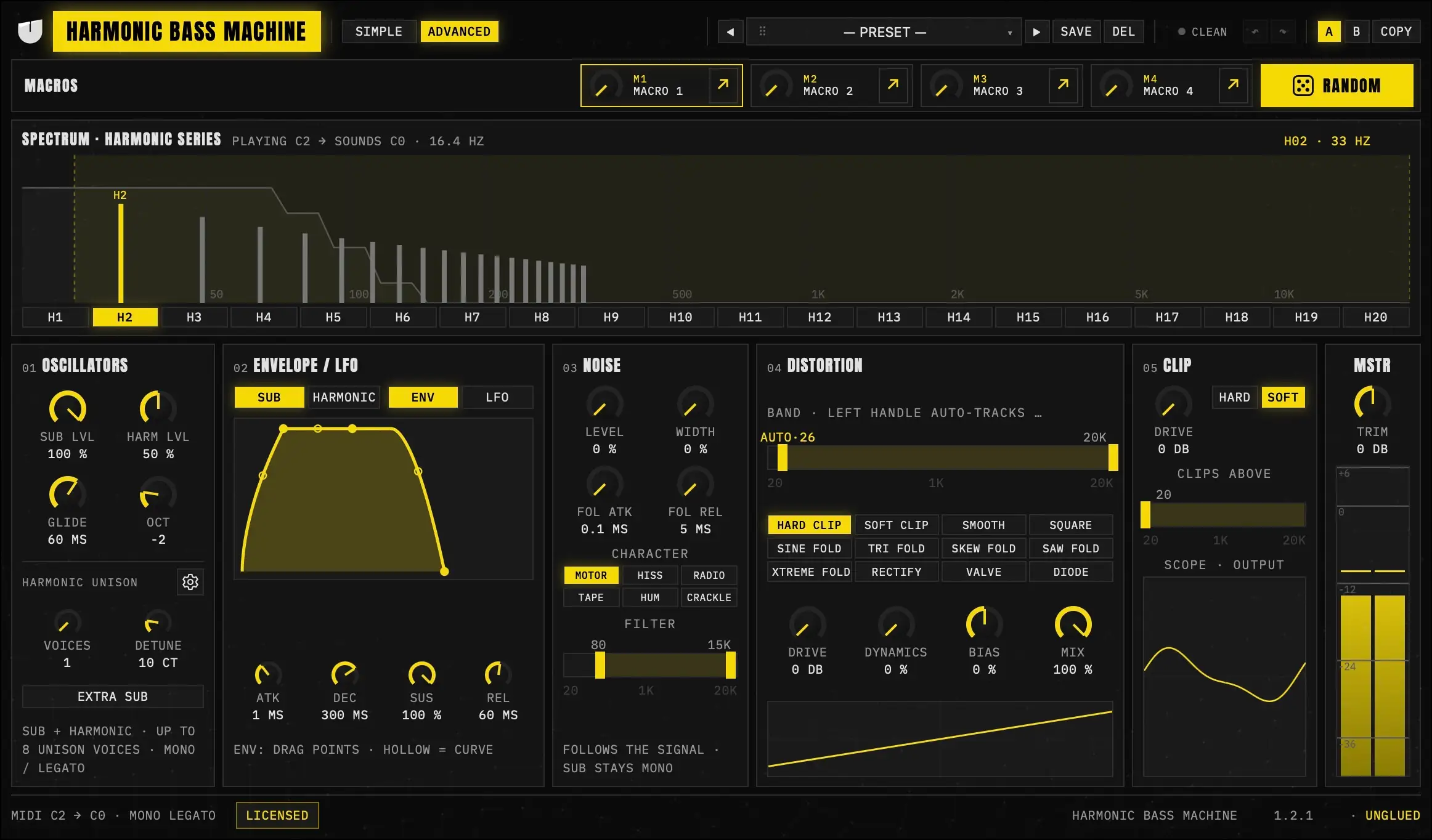Click the Macro 1 knob
This screenshot has height=840, width=1432.
pos(605,86)
